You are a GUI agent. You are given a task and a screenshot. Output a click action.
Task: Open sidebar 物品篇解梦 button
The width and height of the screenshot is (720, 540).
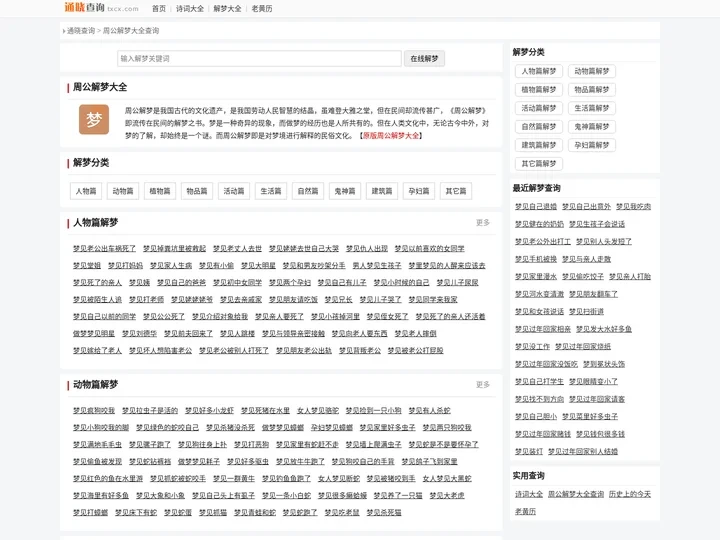click(x=592, y=90)
